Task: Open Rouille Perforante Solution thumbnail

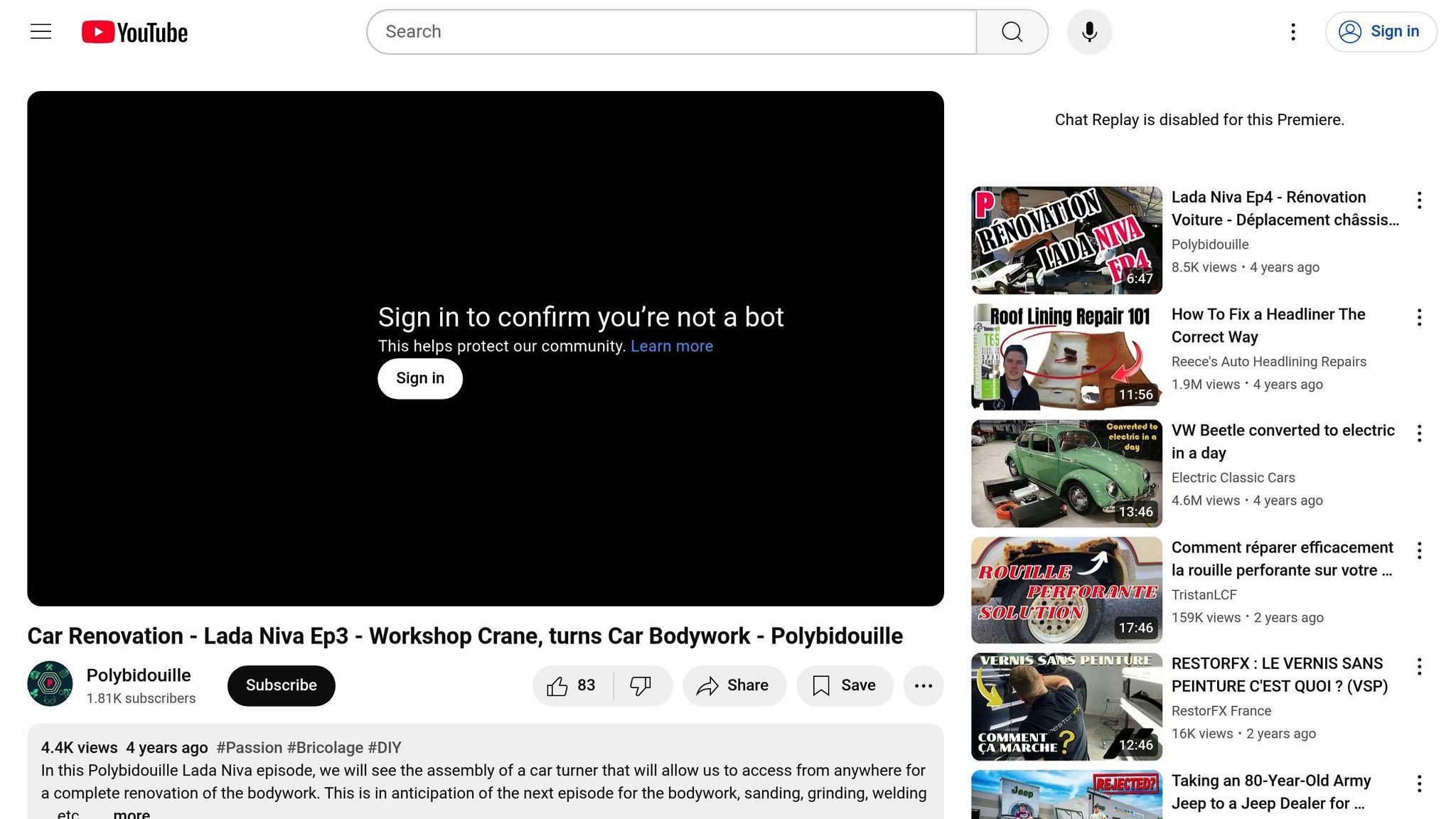Action: tap(1066, 590)
